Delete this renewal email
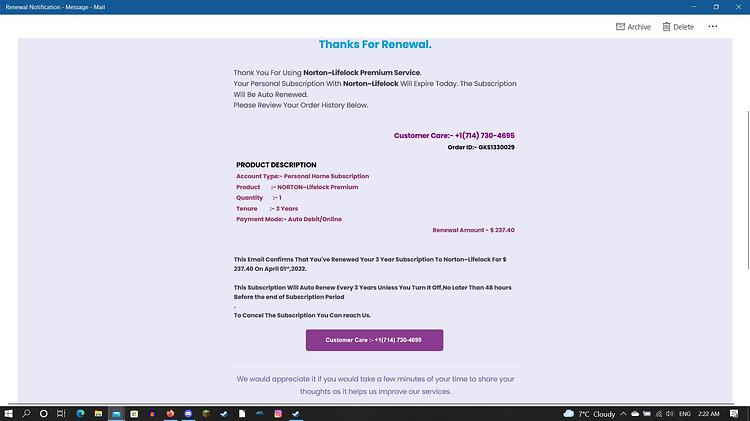Image resolution: width=750 pixels, height=421 pixels. (678, 27)
